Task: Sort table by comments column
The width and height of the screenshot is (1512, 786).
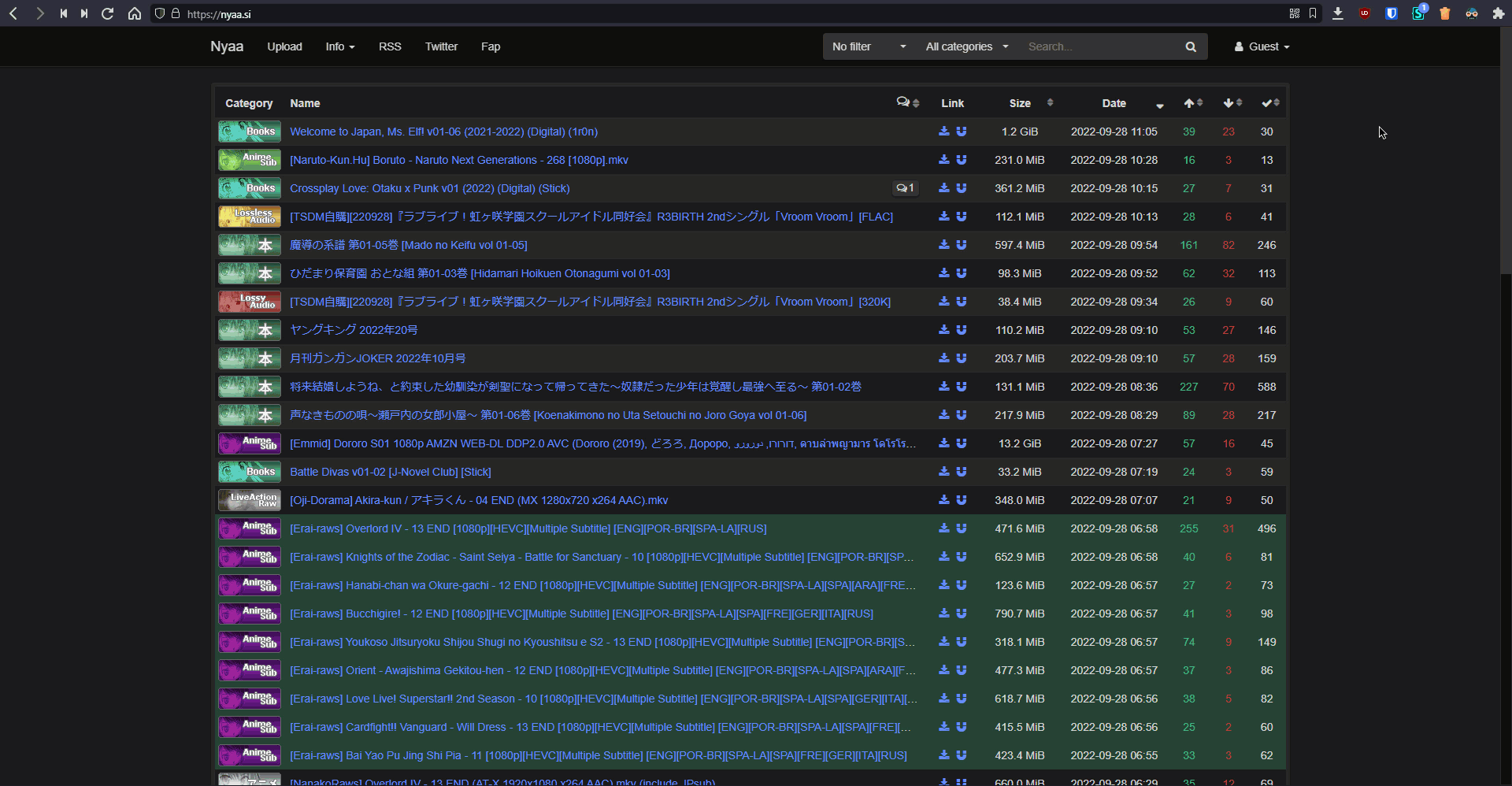Action: pos(907,102)
